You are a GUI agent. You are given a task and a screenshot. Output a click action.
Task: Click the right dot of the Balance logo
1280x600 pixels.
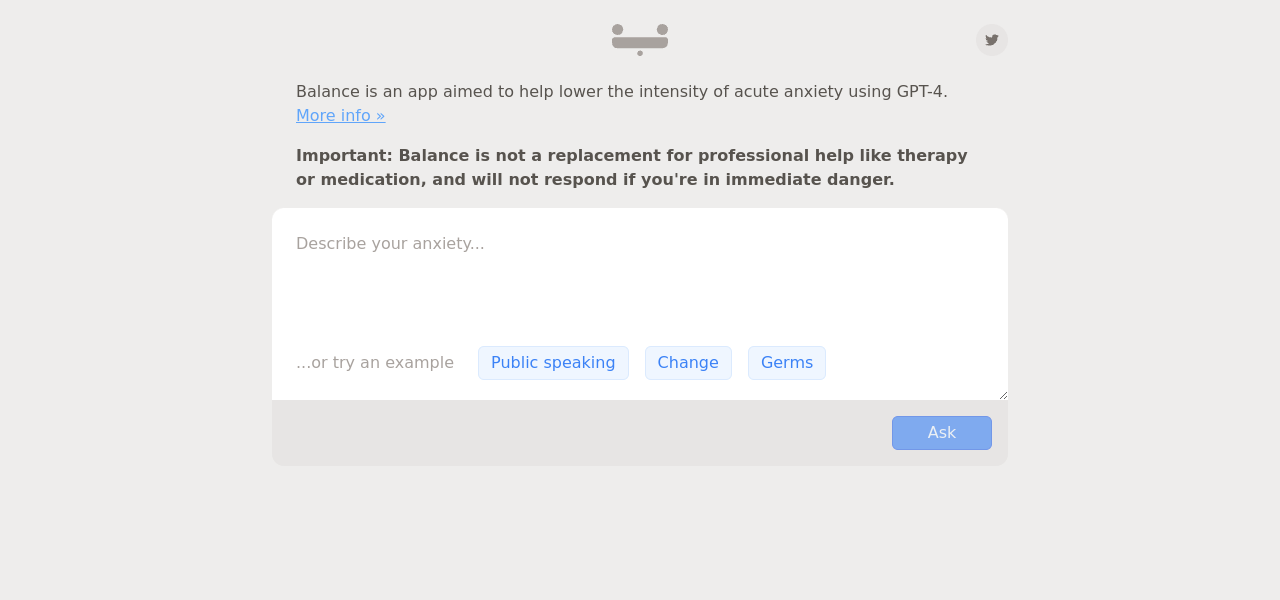click(x=662, y=30)
